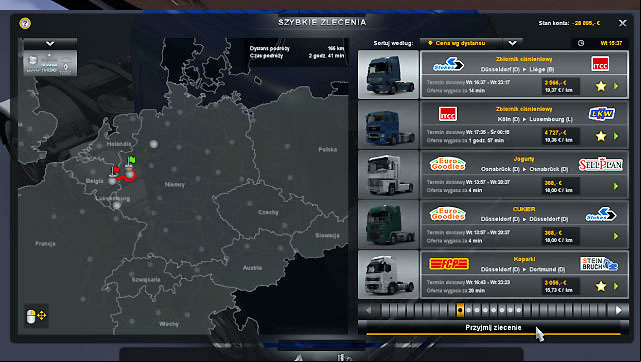The width and height of the screenshot is (641, 362).
Task: Click the Luxemburg city marker on map
Action: pos(117,205)
